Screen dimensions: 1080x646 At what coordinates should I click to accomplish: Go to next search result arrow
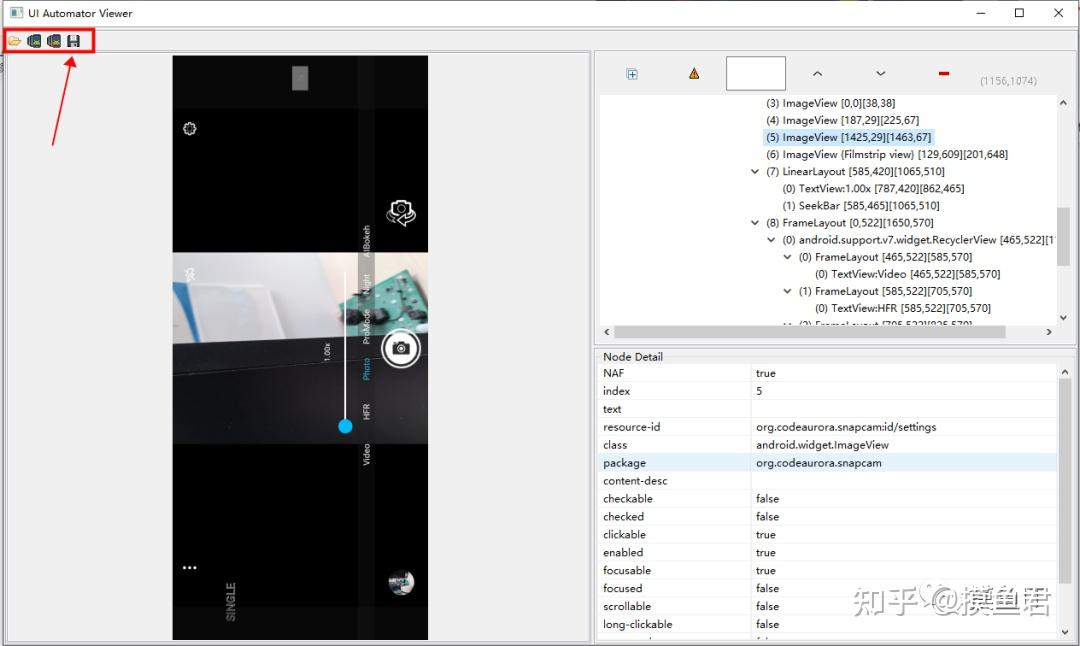click(880, 73)
